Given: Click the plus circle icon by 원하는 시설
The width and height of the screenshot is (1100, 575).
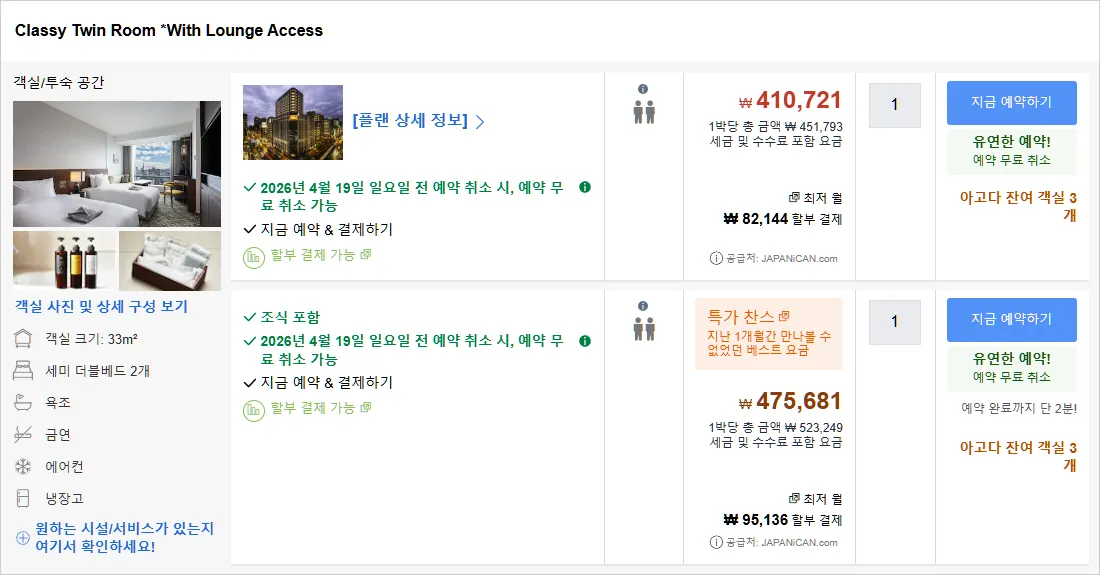Looking at the screenshot, I should pyautogui.click(x=22, y=538).
